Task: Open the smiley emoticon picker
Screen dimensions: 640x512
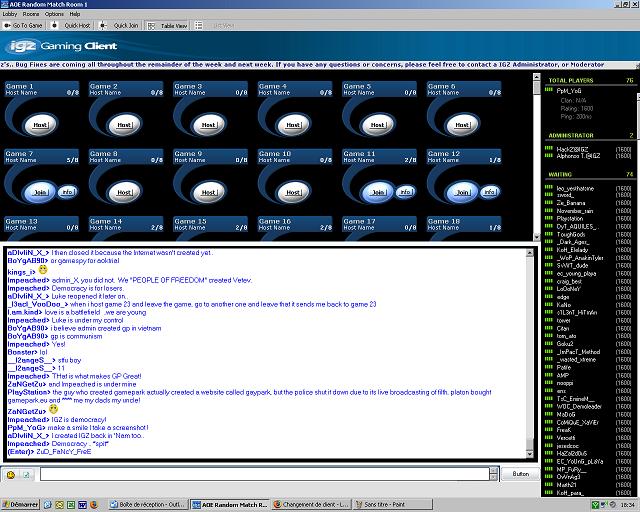Action: tap(11, 474)
